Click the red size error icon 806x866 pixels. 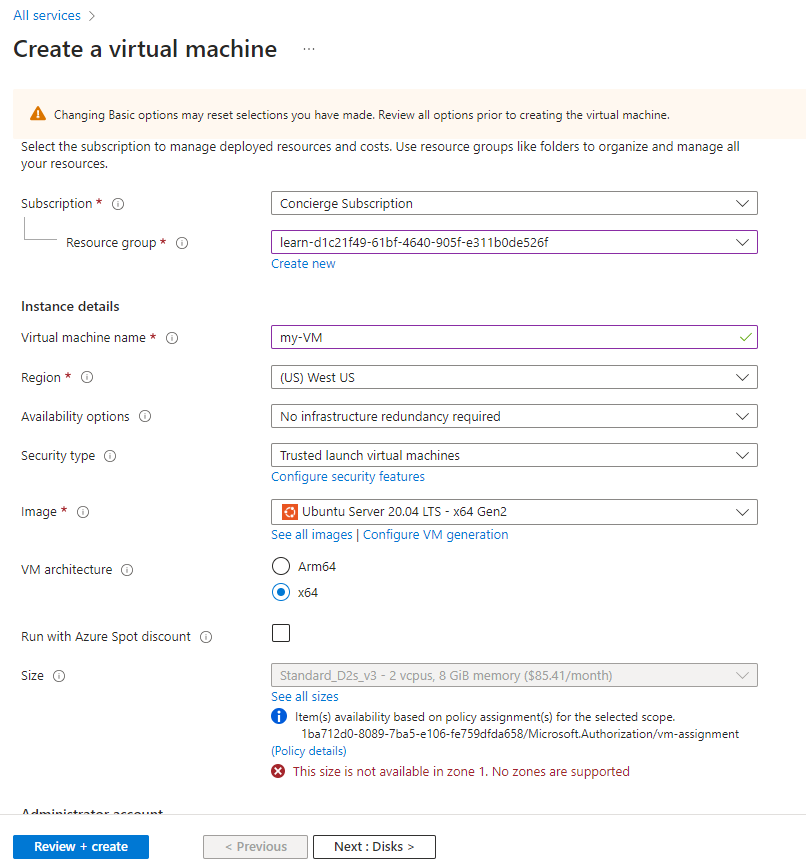coord(278,771)
